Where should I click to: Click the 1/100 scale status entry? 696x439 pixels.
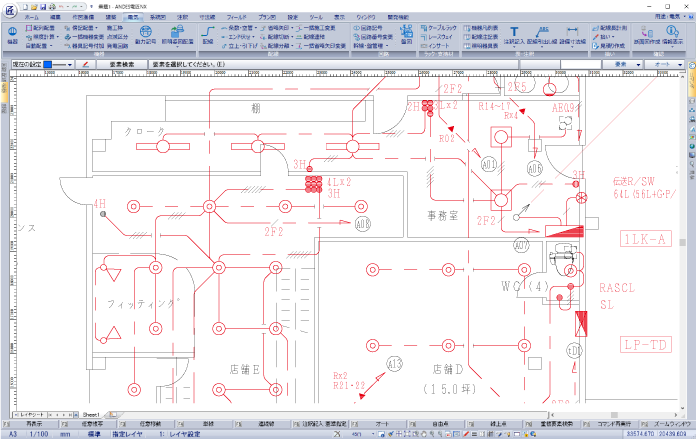[39, 434]
